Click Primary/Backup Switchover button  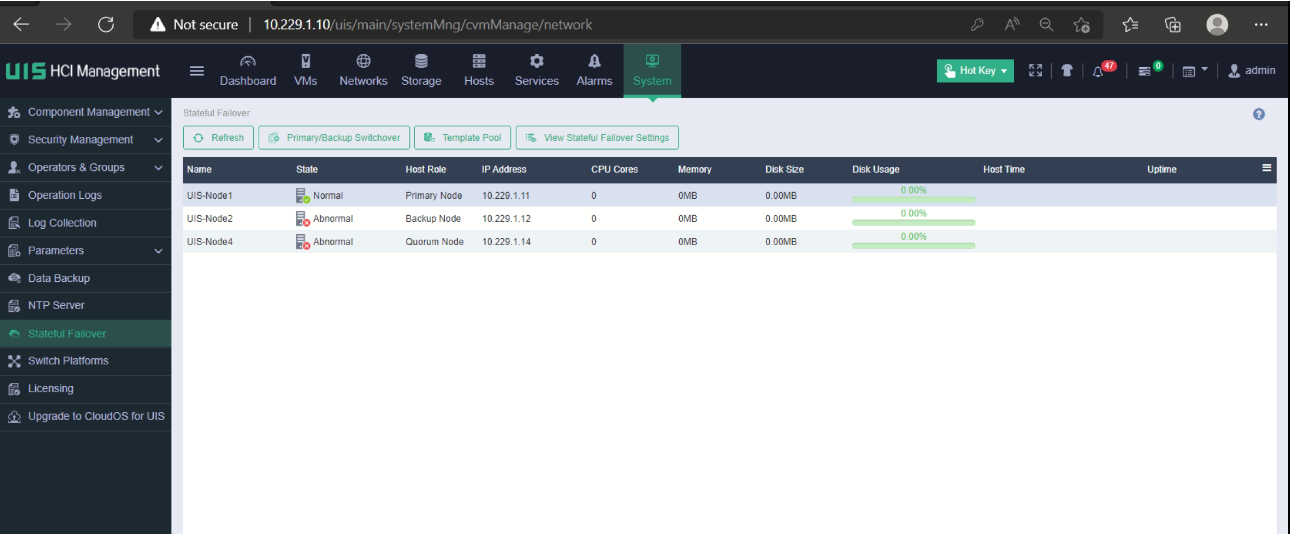(334, 138)
